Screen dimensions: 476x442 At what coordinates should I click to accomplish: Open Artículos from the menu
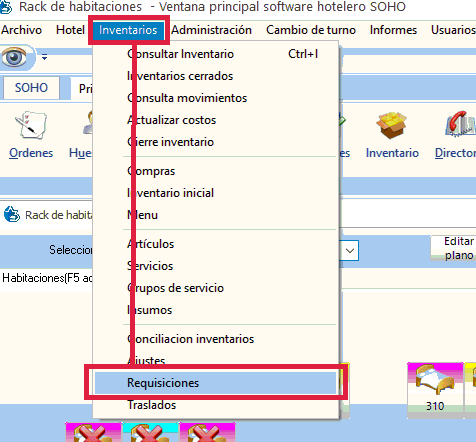click(216, 244)
